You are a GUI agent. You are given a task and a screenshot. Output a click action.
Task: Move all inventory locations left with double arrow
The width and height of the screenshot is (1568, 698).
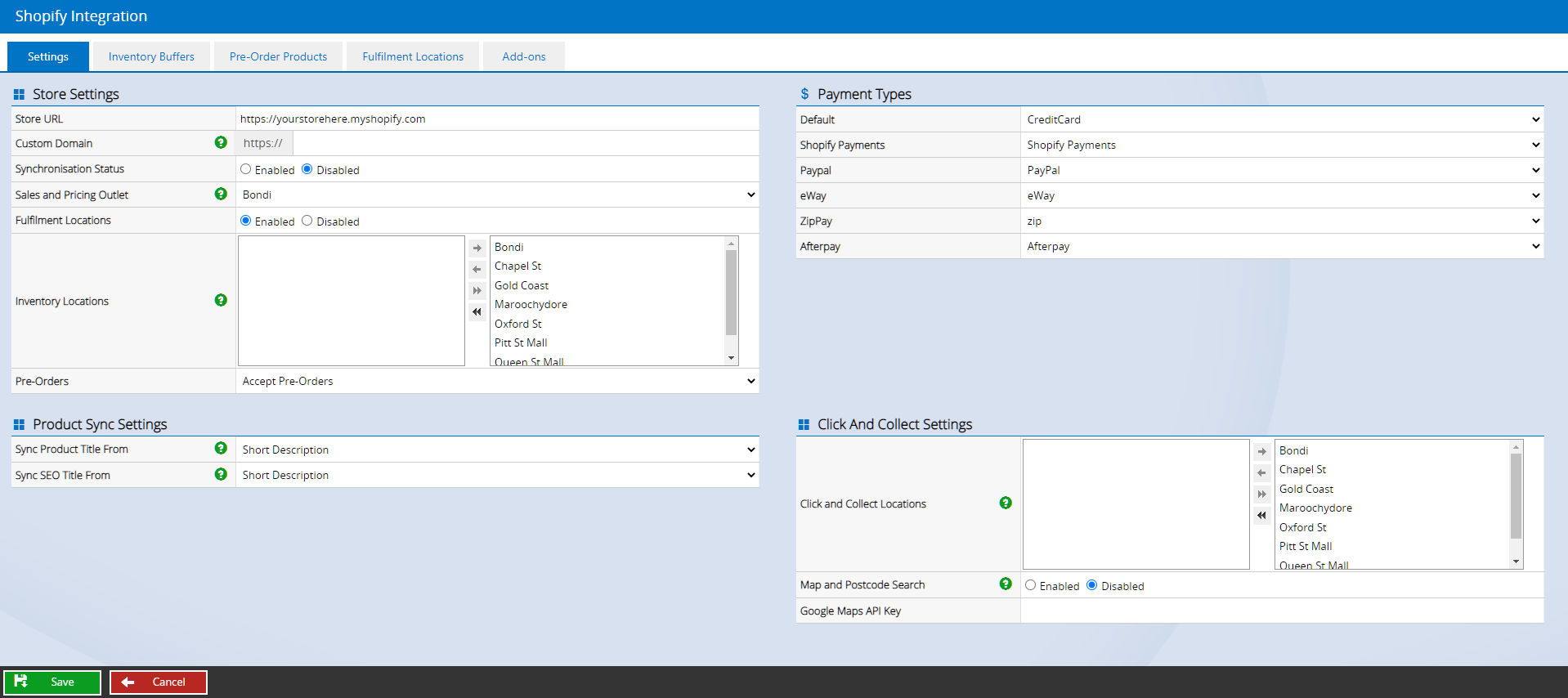tap(477, 311)
